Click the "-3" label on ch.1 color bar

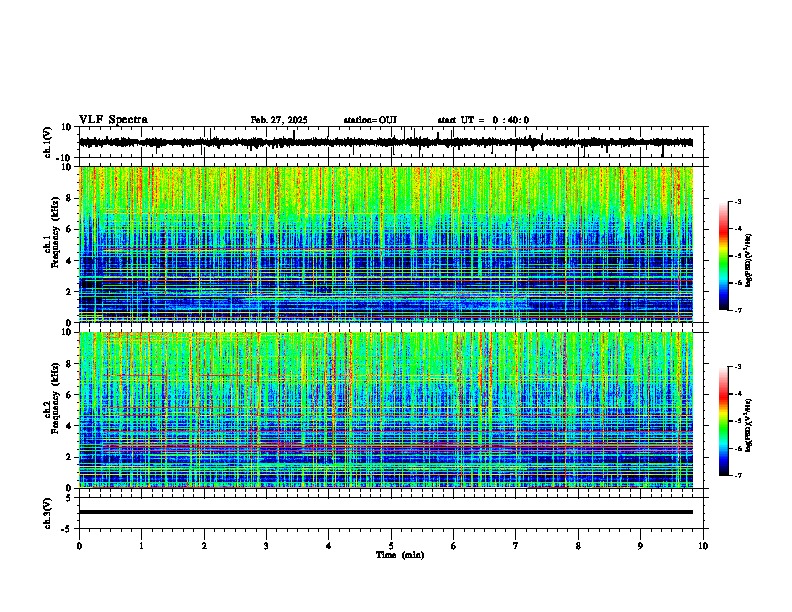tap(737, 201)
